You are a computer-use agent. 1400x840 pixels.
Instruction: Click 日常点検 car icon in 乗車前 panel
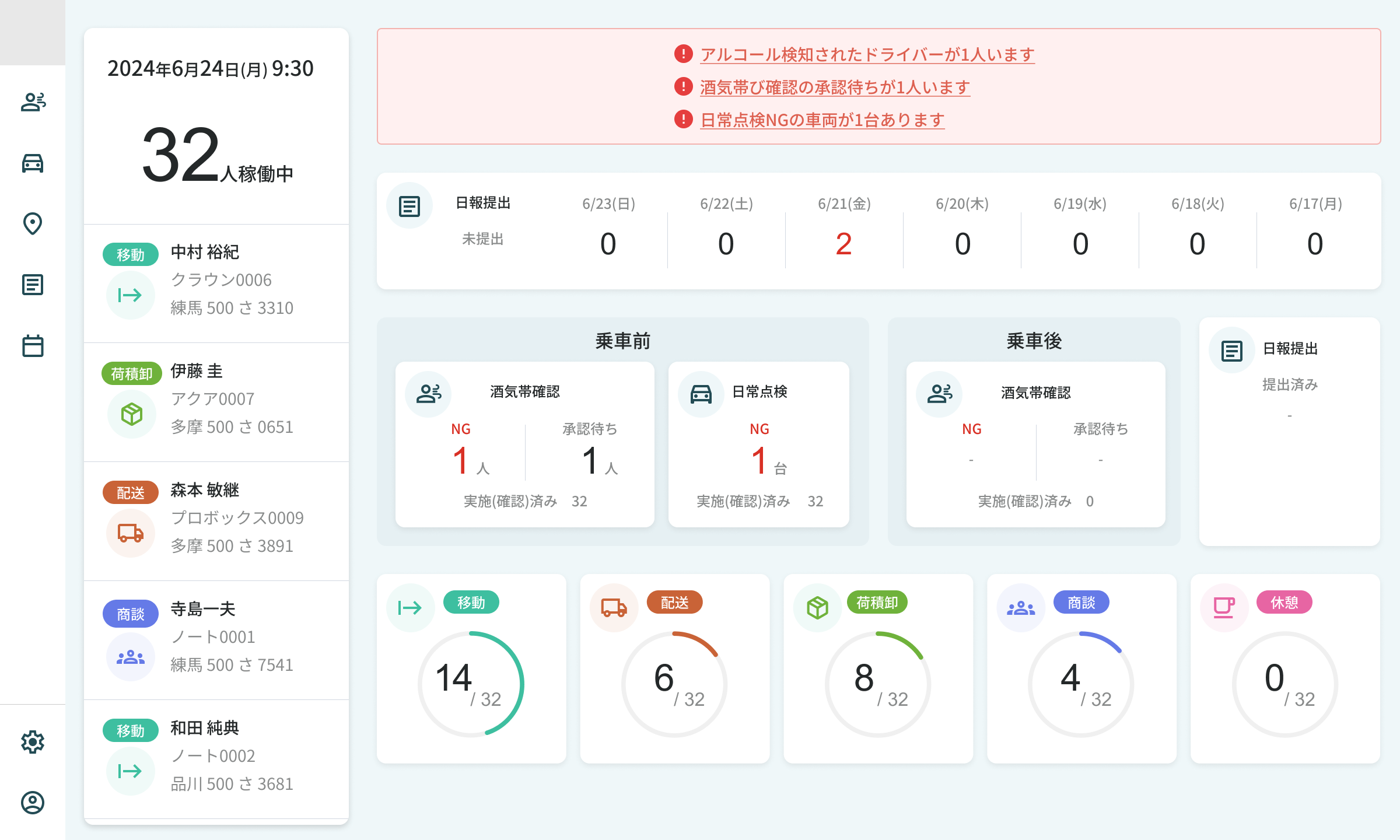pyautogui.click(x=701, y=394)
